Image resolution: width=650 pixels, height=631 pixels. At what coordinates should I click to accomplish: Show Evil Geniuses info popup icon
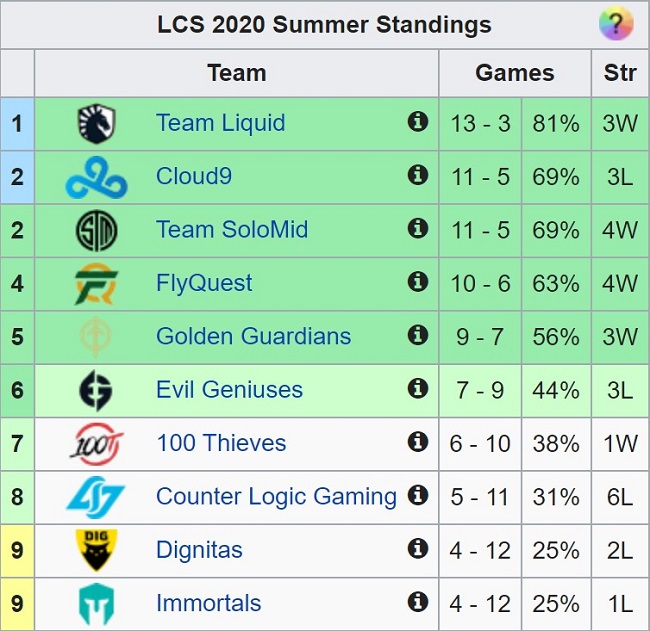coord(418,389)
